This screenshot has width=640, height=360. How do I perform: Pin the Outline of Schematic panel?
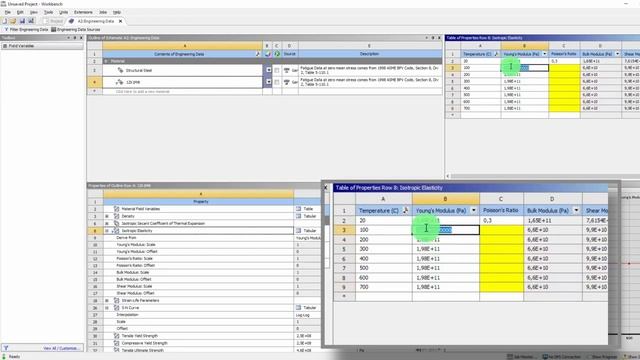(x=433, y=38)
